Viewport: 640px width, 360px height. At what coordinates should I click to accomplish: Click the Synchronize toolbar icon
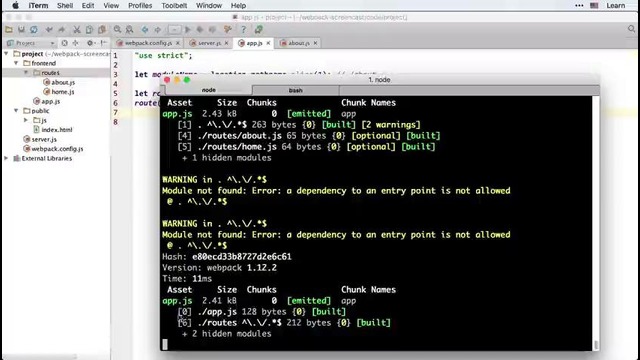coord(34,29)
